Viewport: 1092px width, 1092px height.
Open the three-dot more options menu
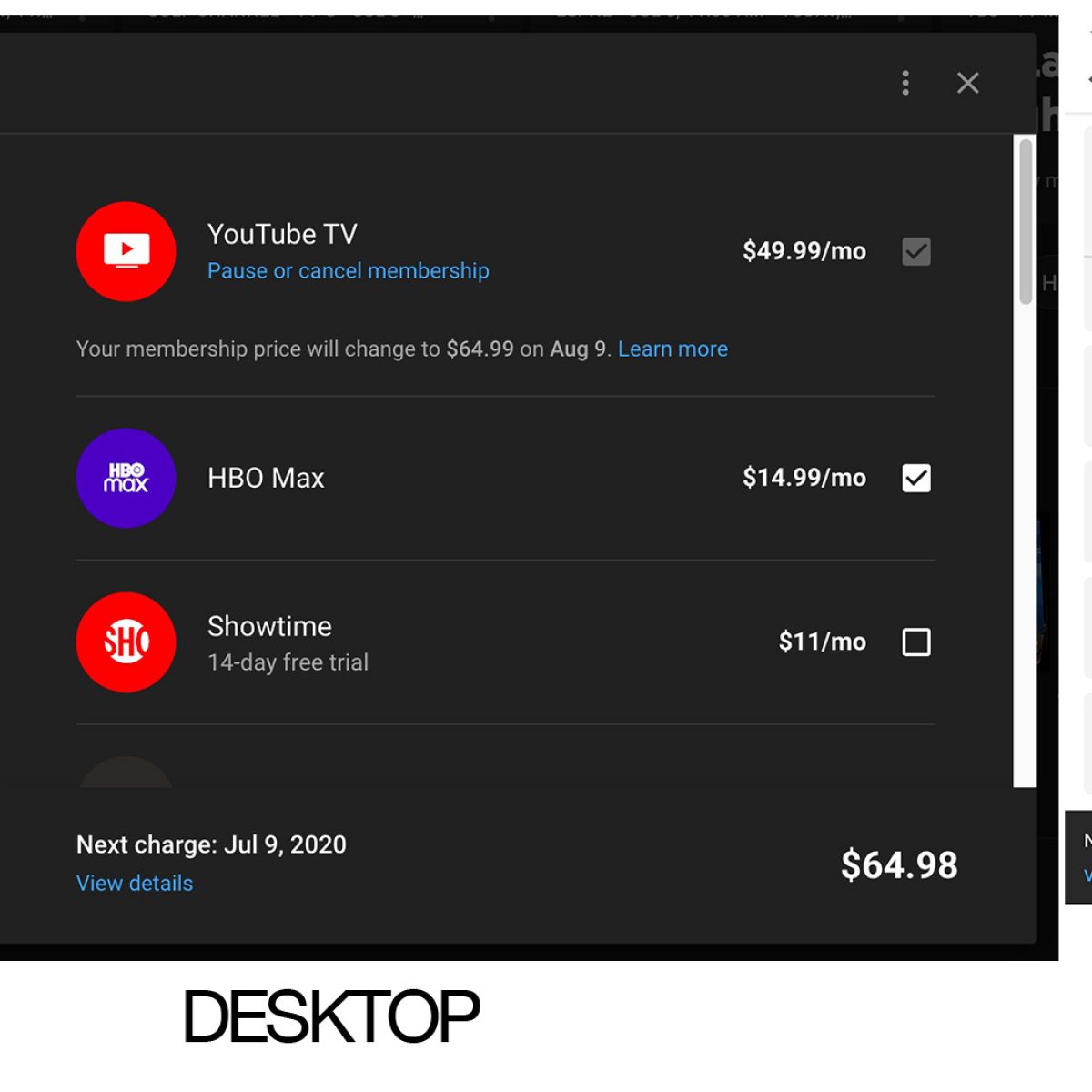pyautogui.click(x=905, y=83)
